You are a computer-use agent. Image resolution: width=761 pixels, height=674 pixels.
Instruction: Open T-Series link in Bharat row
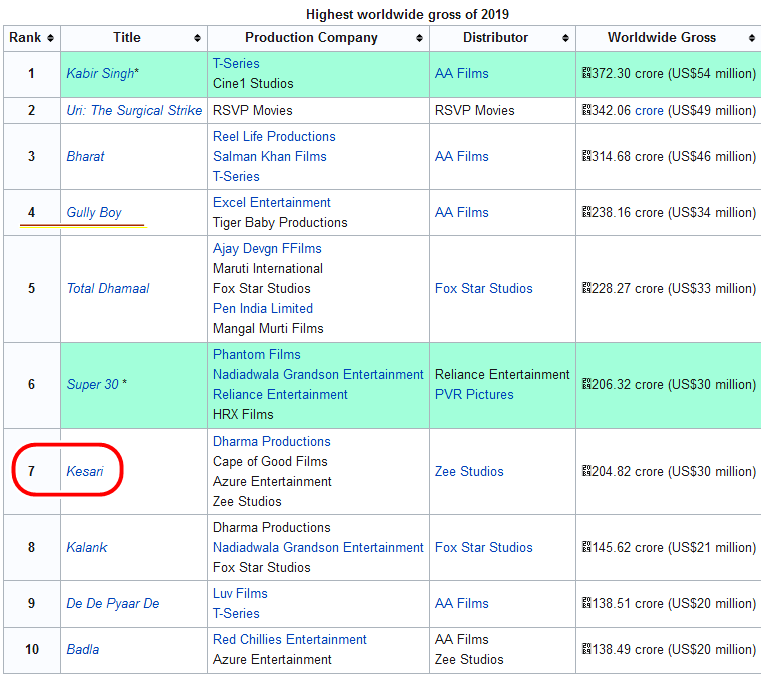236,176
